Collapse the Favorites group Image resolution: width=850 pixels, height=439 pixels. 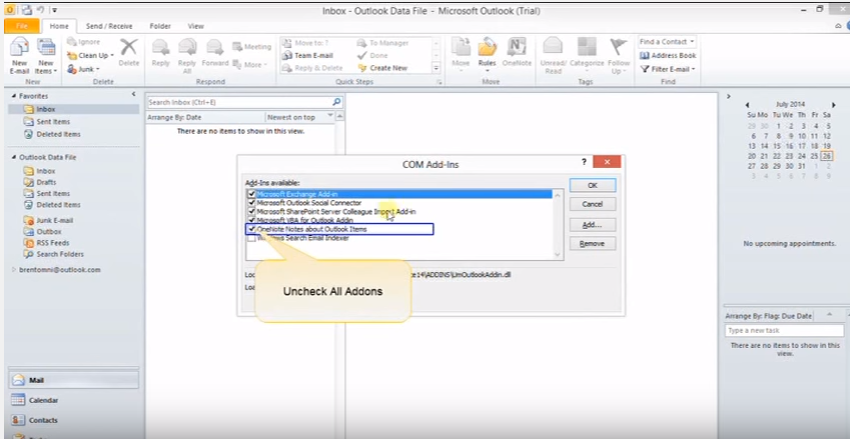tap(14, 96)
